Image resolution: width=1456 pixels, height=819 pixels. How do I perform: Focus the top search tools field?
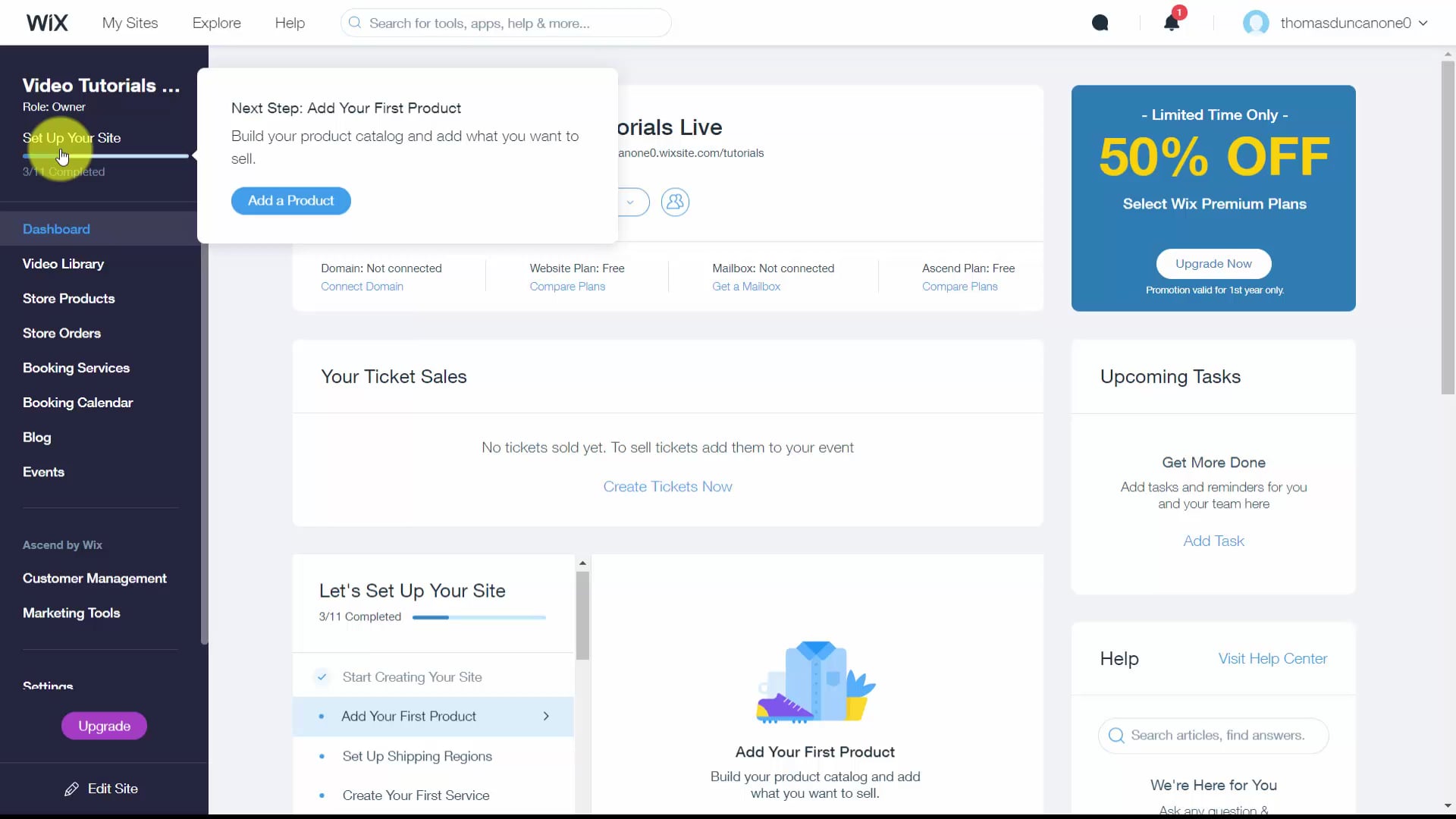(506, 23)
